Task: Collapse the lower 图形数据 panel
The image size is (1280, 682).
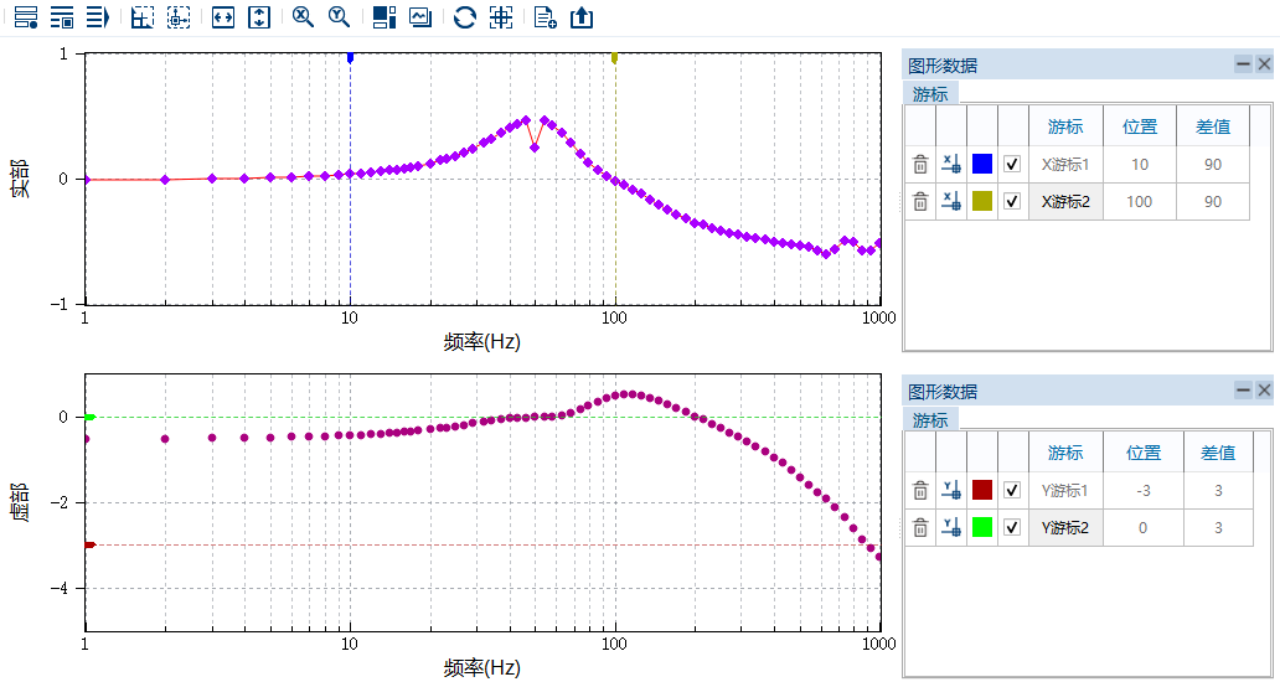Action: pos(1243,390)
